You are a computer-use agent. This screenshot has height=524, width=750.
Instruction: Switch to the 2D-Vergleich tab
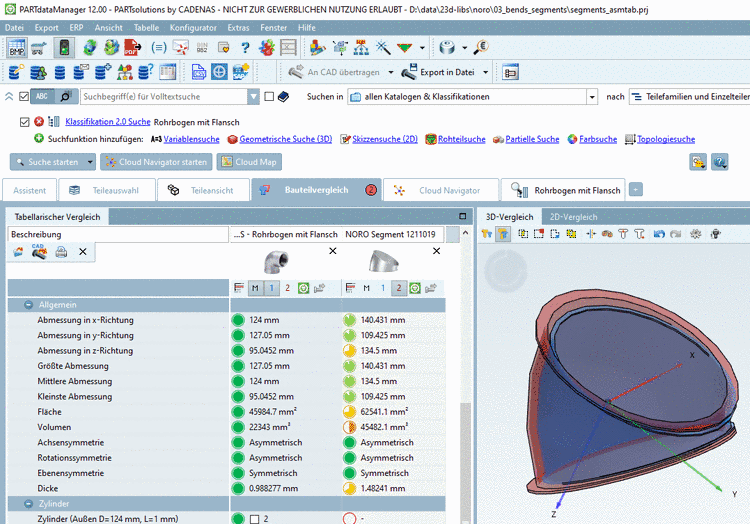tap(573, 217)
